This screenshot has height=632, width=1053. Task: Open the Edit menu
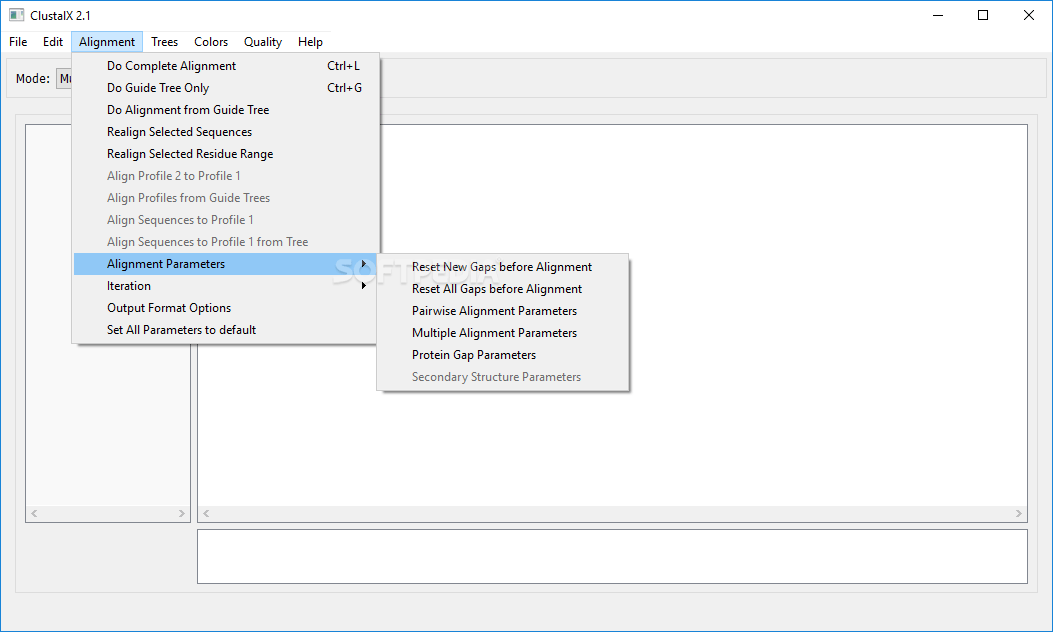(x=52, y=42)
